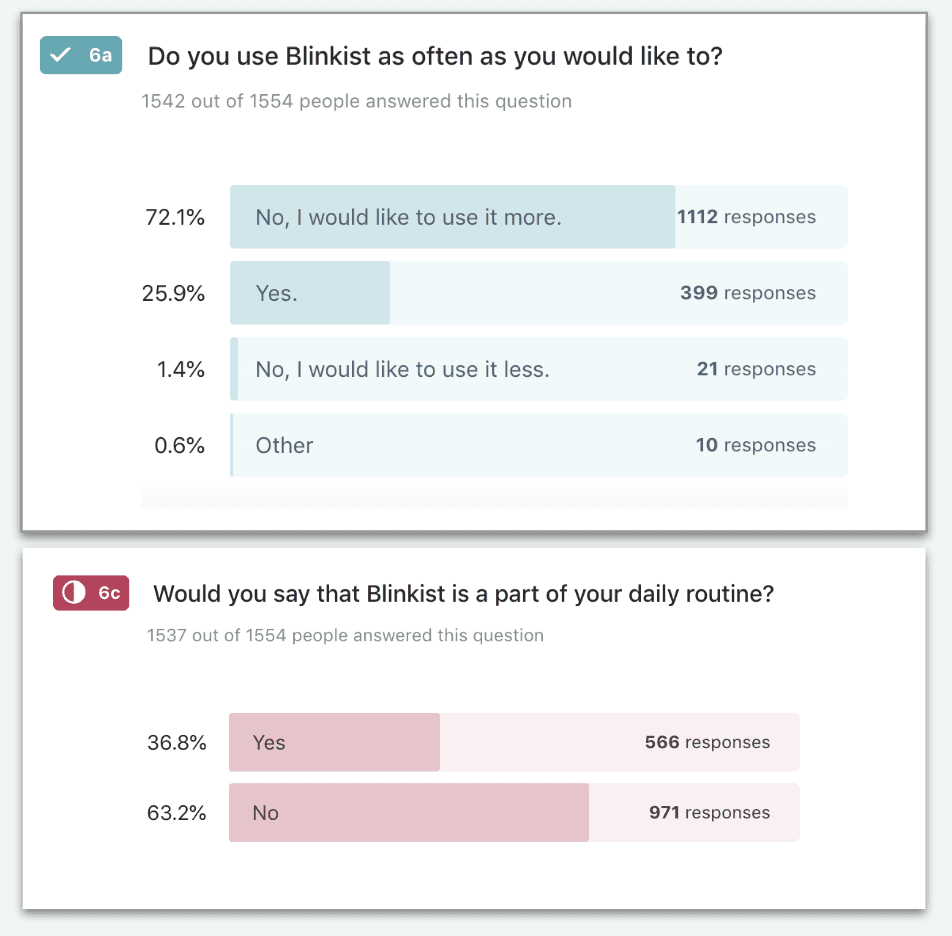Image resolution: width=952 pixels, height=936 pixels.
Task: Click the teal 6a question badge
Action: pyautogui.click(x=81, y=55)
